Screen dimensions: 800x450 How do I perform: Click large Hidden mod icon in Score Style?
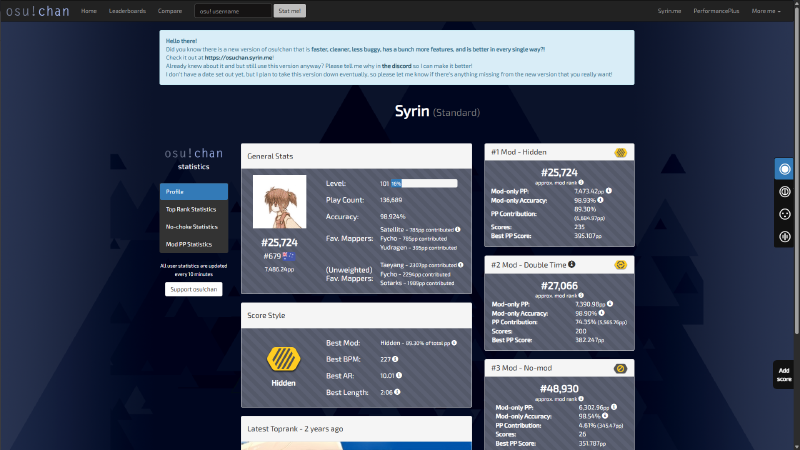tap(283, 359)
